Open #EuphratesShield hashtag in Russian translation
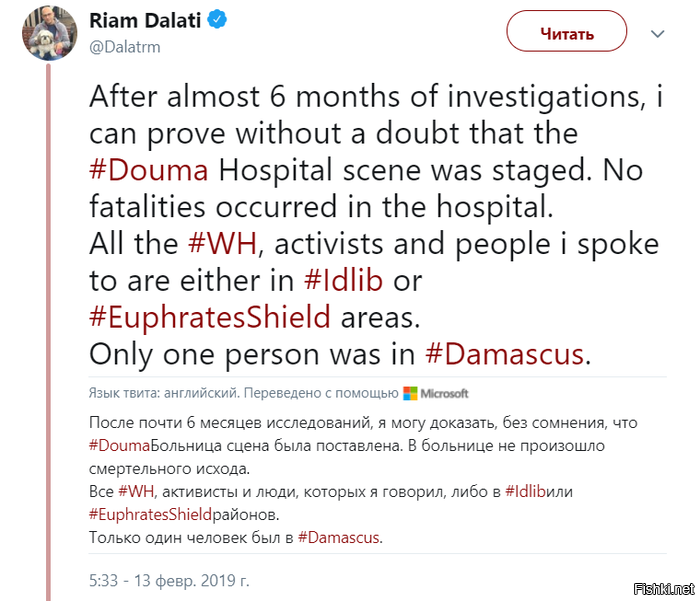The height and width of the screenshot is (601, 700). point(150,514)
